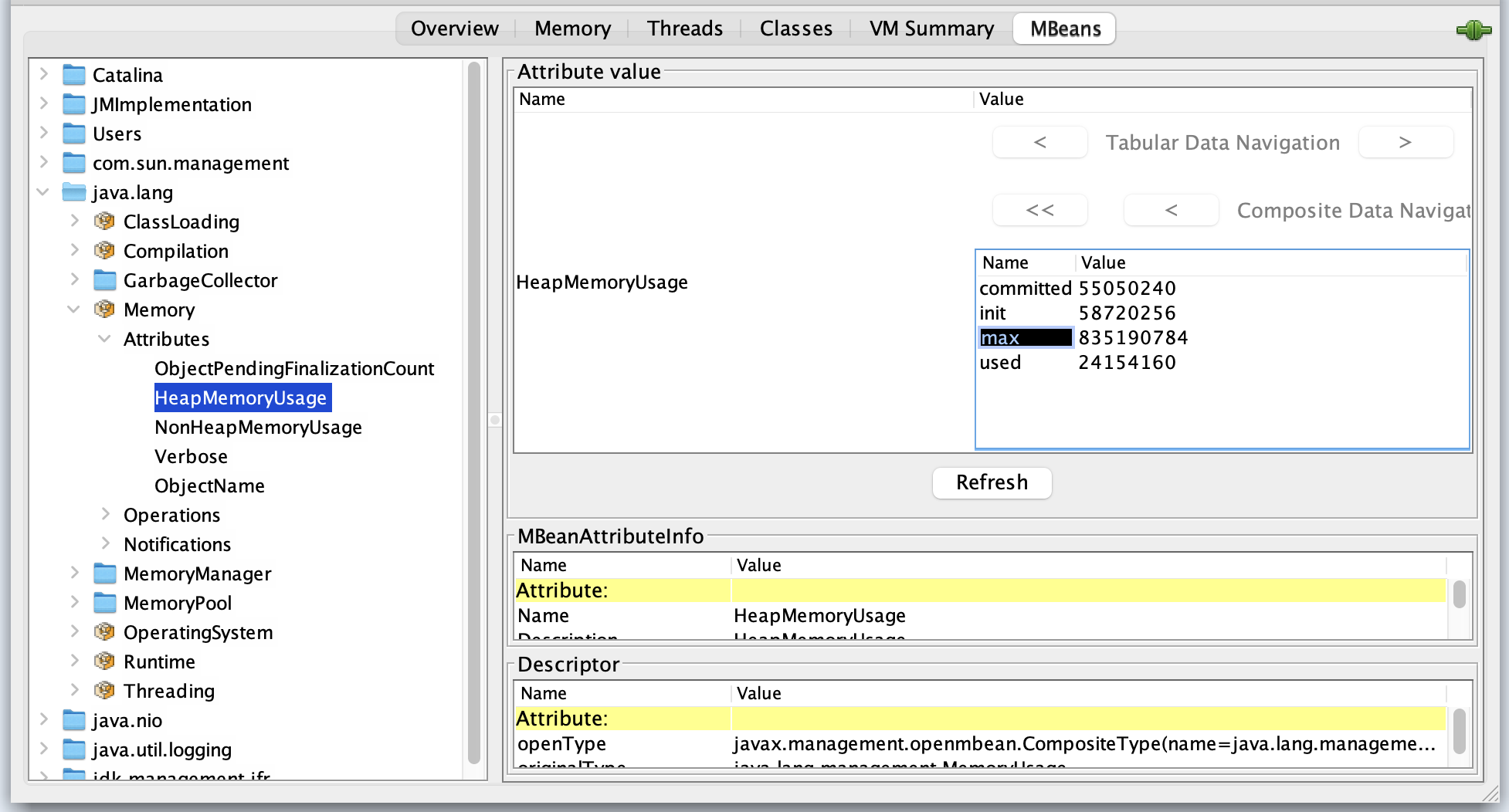
Task: Click the Catalina folder icon
Action: [74, 76]
